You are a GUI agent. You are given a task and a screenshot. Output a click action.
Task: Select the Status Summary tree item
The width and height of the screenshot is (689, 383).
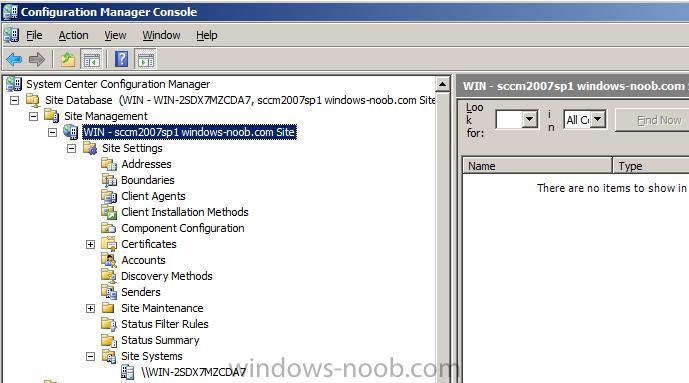[x=160, y=340]
